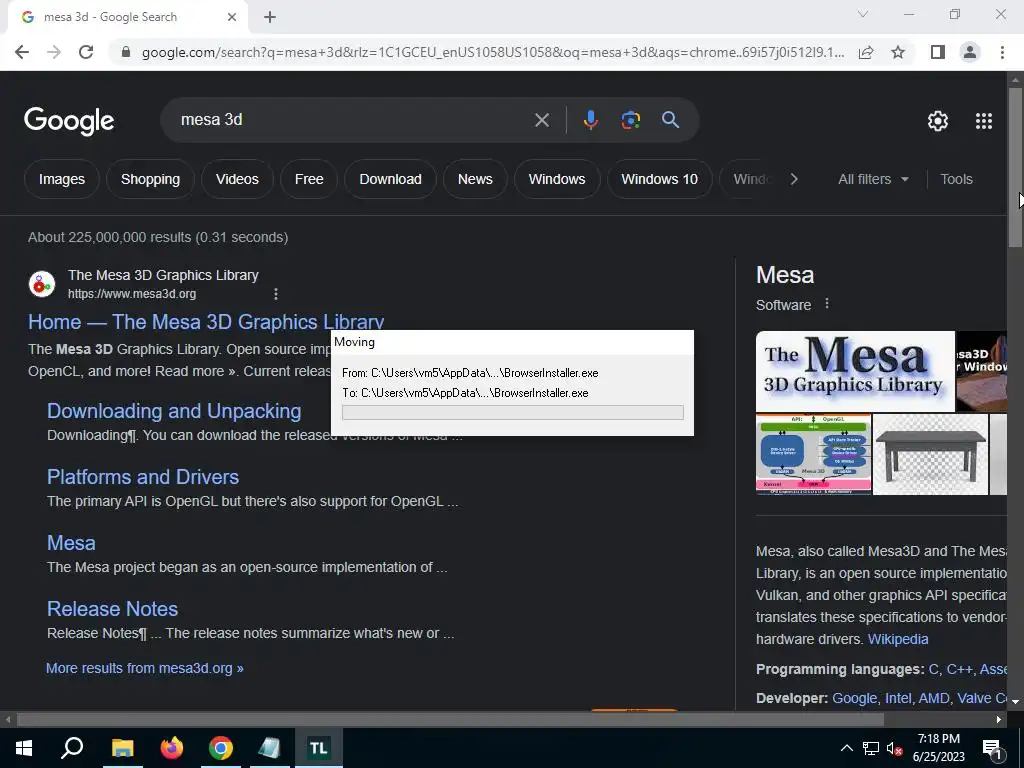Click the Moving dialog progress bar

[513, 413]
